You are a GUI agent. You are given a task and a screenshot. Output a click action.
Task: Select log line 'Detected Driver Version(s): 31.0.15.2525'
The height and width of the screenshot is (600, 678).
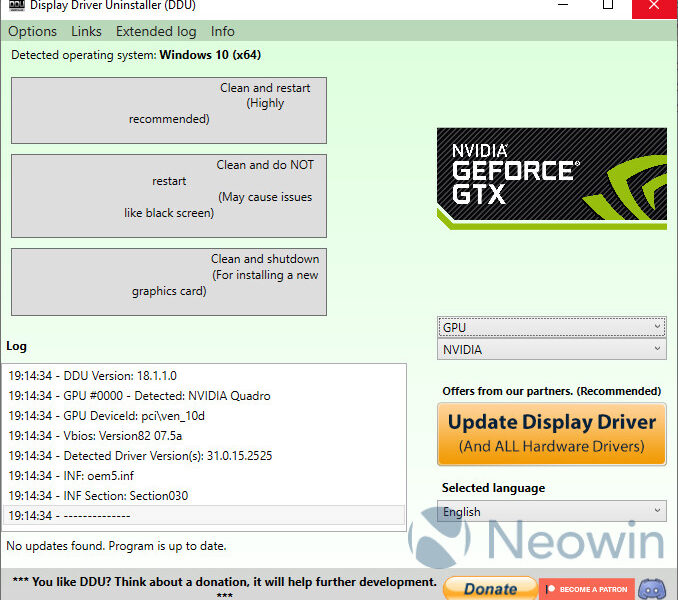tap(204, 456)
